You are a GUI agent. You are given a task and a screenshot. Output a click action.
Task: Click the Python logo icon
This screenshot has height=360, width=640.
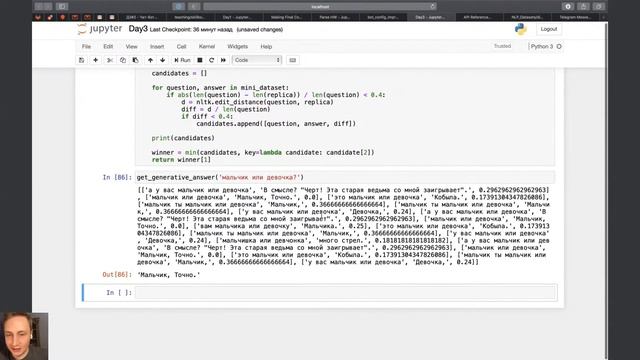point(520,29)
